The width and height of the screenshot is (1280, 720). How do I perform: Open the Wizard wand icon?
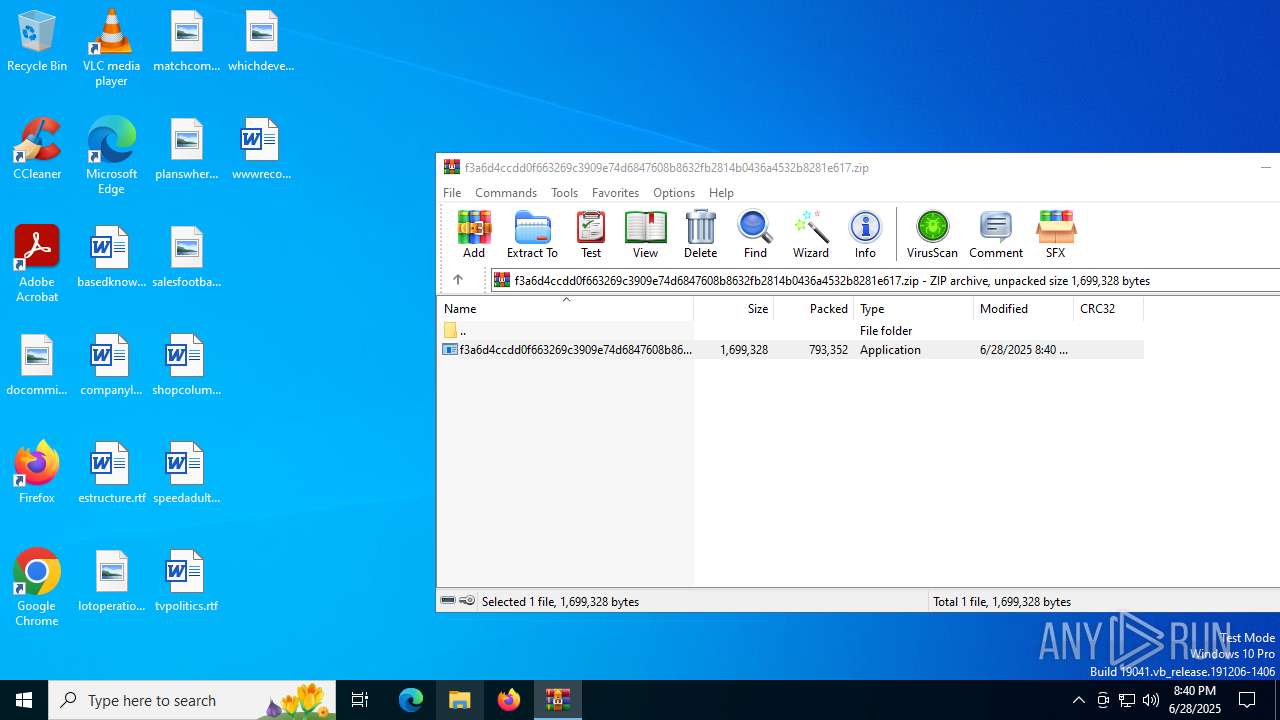tap(811, 235)
